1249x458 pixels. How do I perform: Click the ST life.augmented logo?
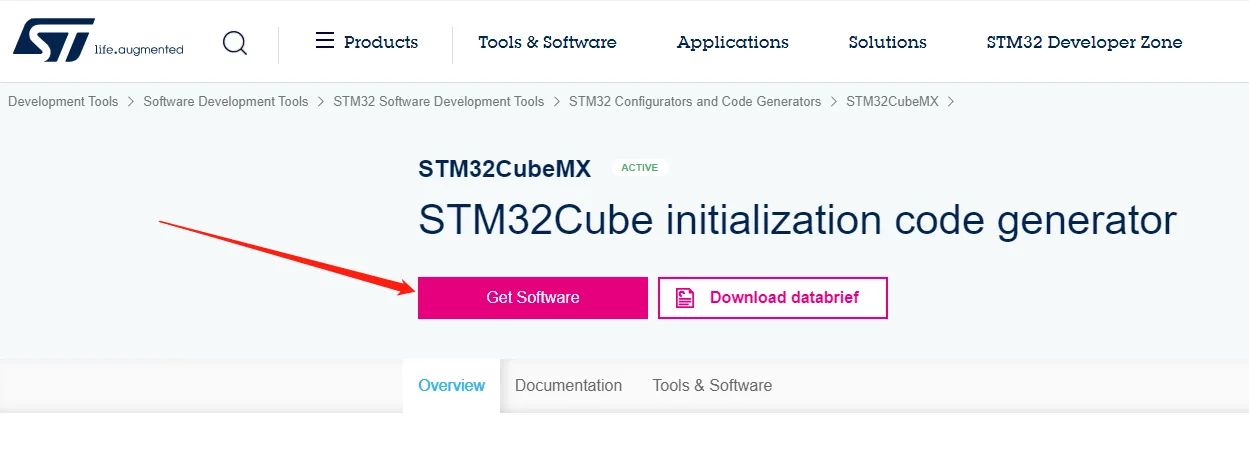(x=98, y=41)
